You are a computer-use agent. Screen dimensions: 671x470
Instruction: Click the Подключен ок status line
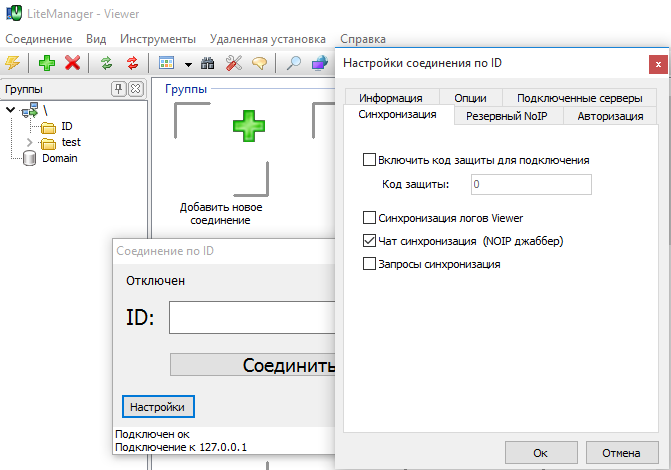click(x=152, y=434)
